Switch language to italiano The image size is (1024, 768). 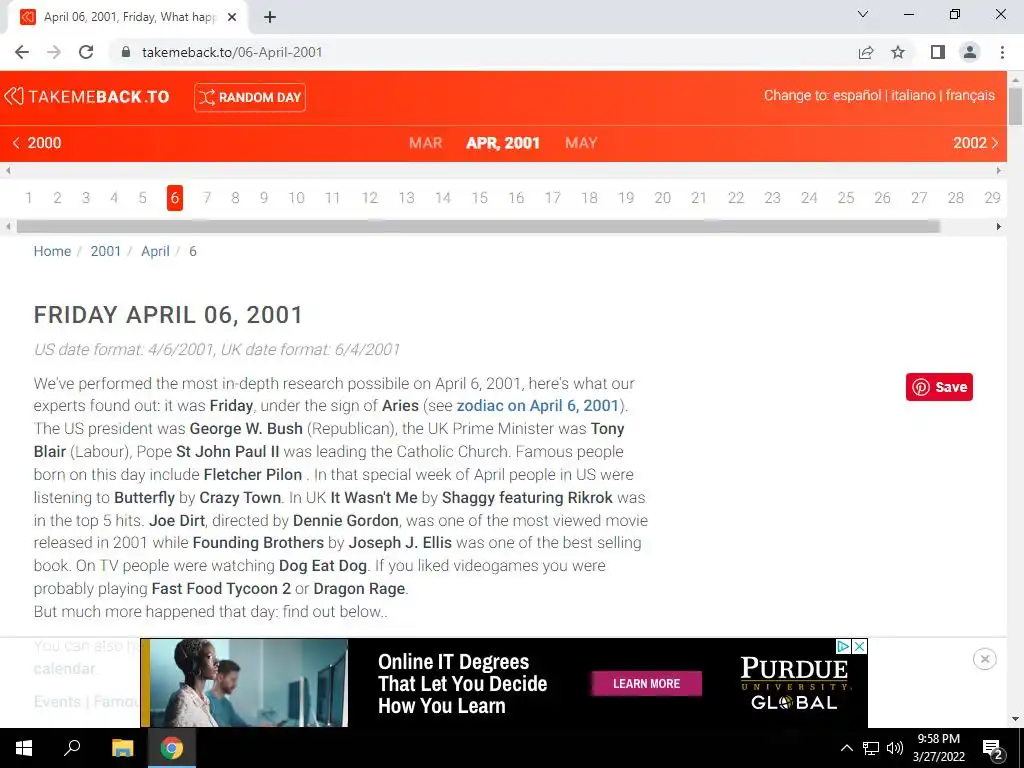(913, 95)
